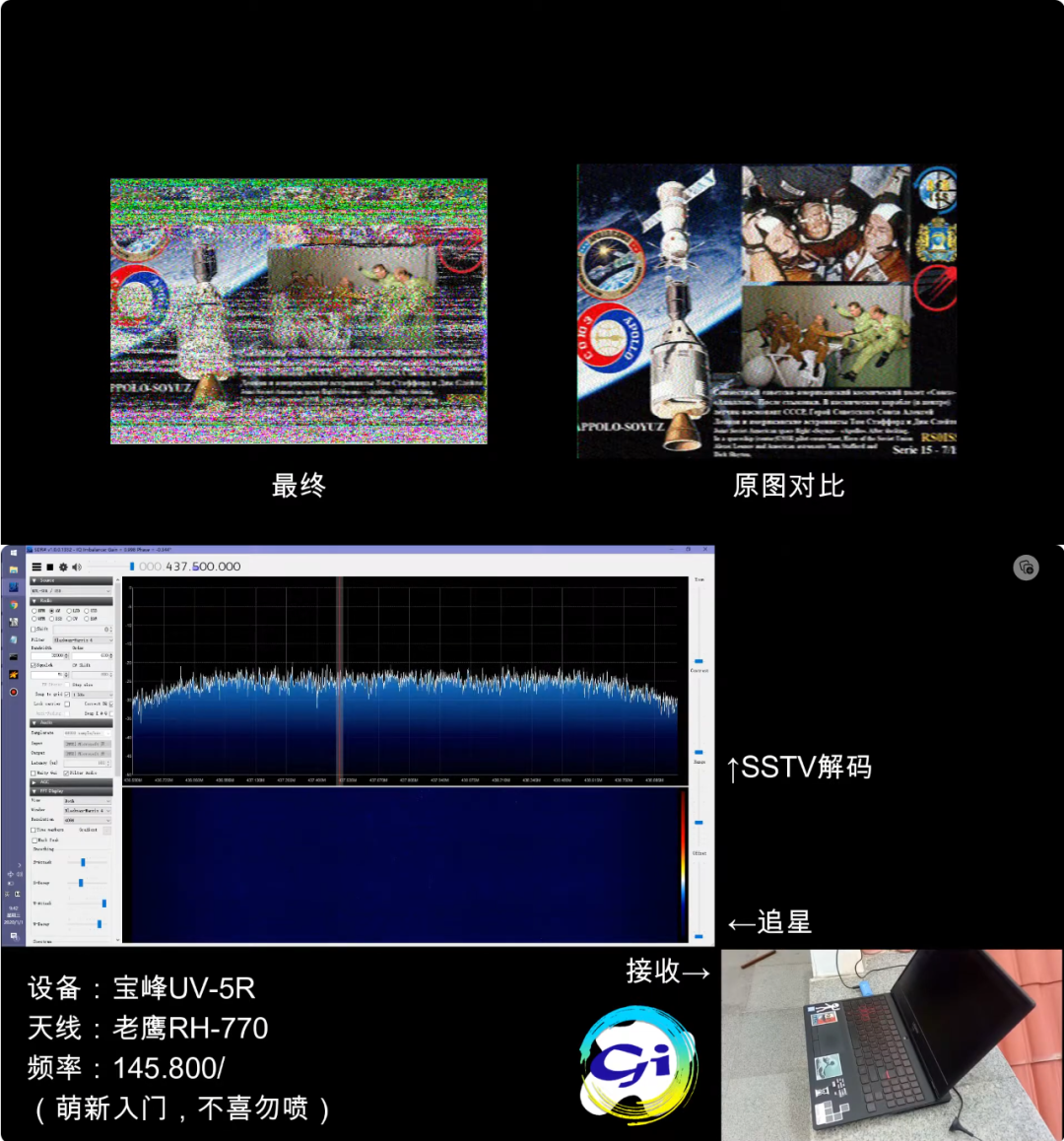Viewport: 1064px width, 1141px height.
Task: Toggle the Unity Gain checkbox
Action: tap(33, 772)
